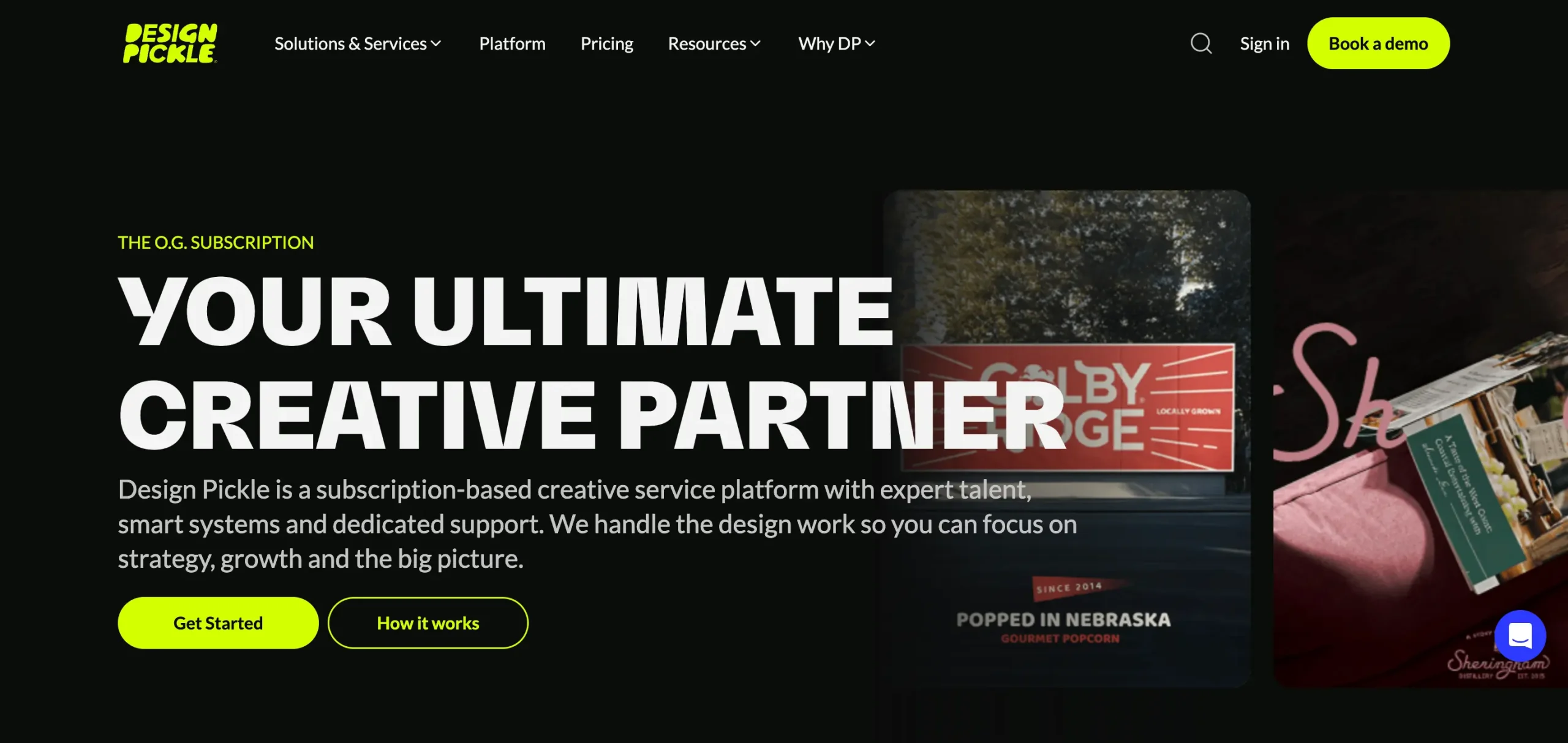Click the red Colby Ridge billboard sign

coord(1068,407)
